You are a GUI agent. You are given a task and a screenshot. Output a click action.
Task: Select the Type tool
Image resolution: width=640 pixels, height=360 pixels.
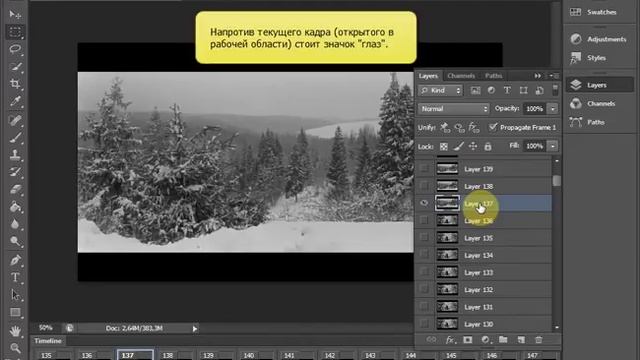click(15, 278)
